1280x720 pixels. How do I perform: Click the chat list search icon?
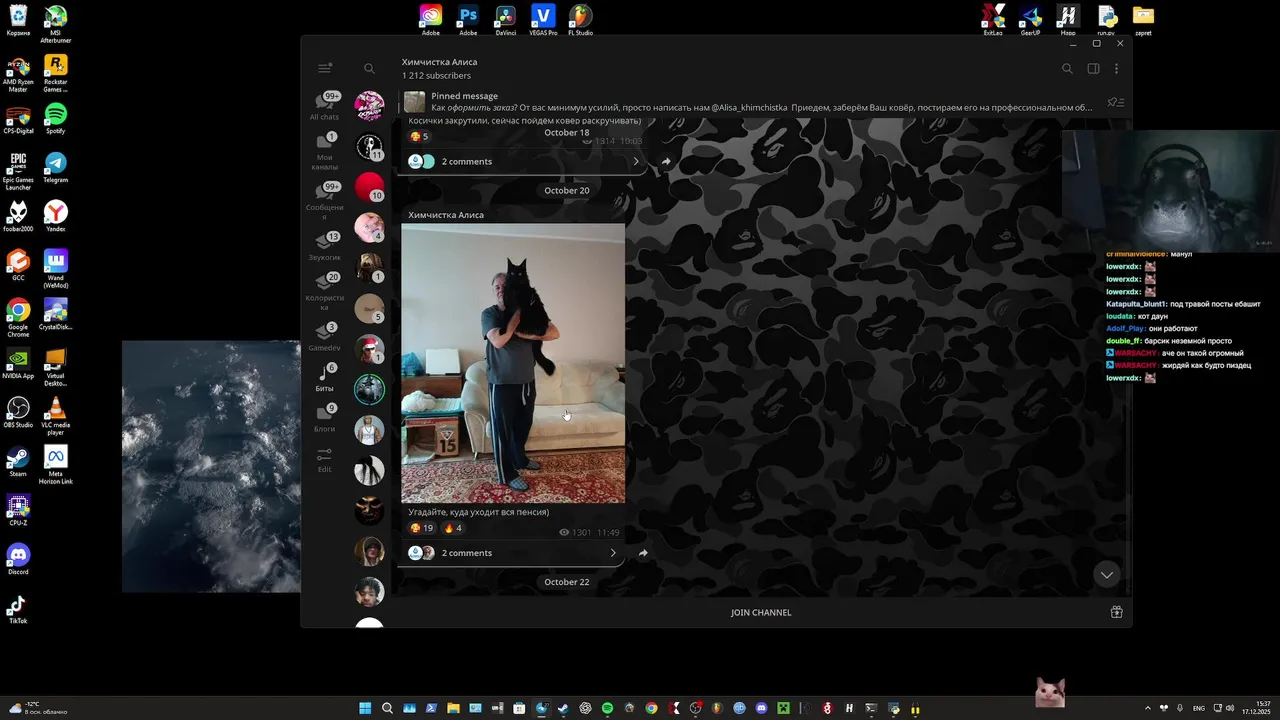coord(369,69)
